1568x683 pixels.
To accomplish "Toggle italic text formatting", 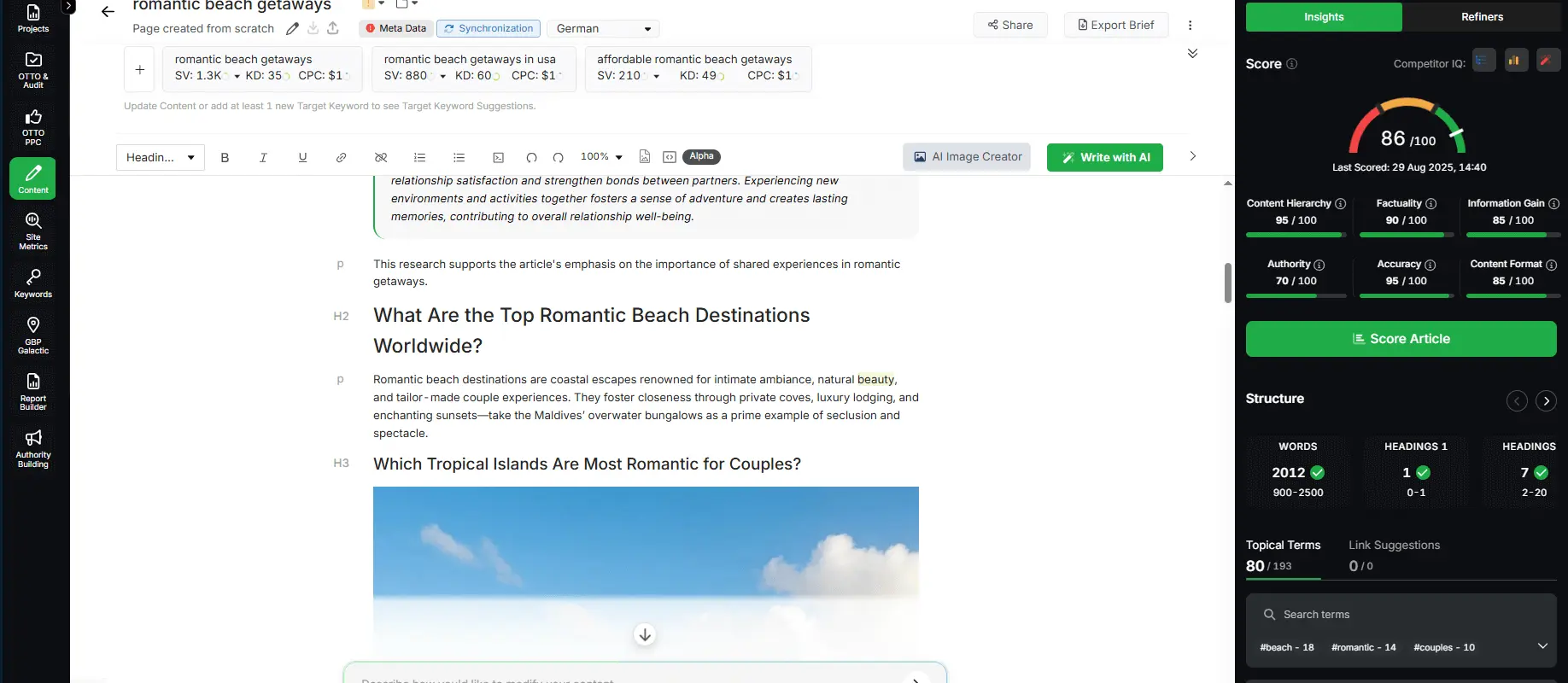I will (263, 158).
